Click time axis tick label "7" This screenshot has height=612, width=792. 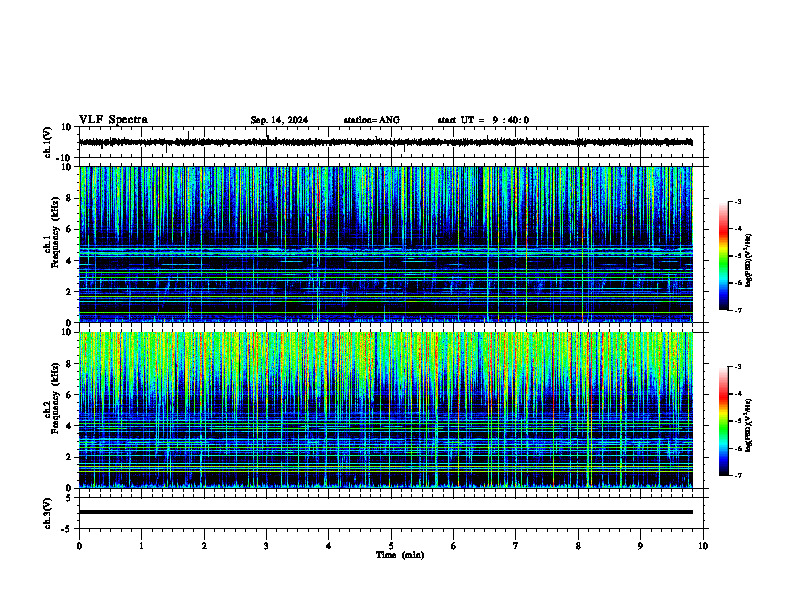point(516,546)
